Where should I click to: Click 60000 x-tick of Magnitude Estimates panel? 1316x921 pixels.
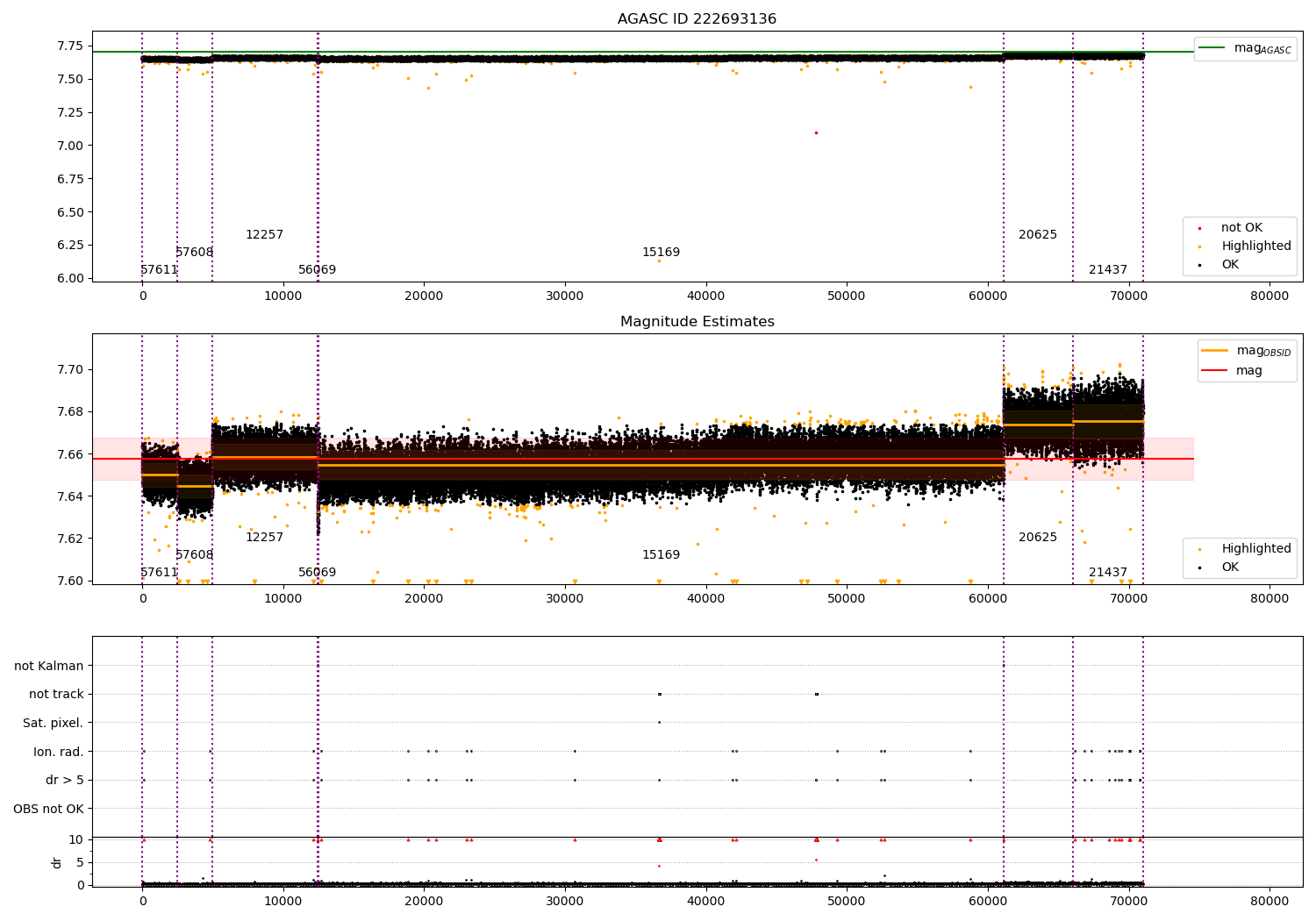(x=988, y=599)
